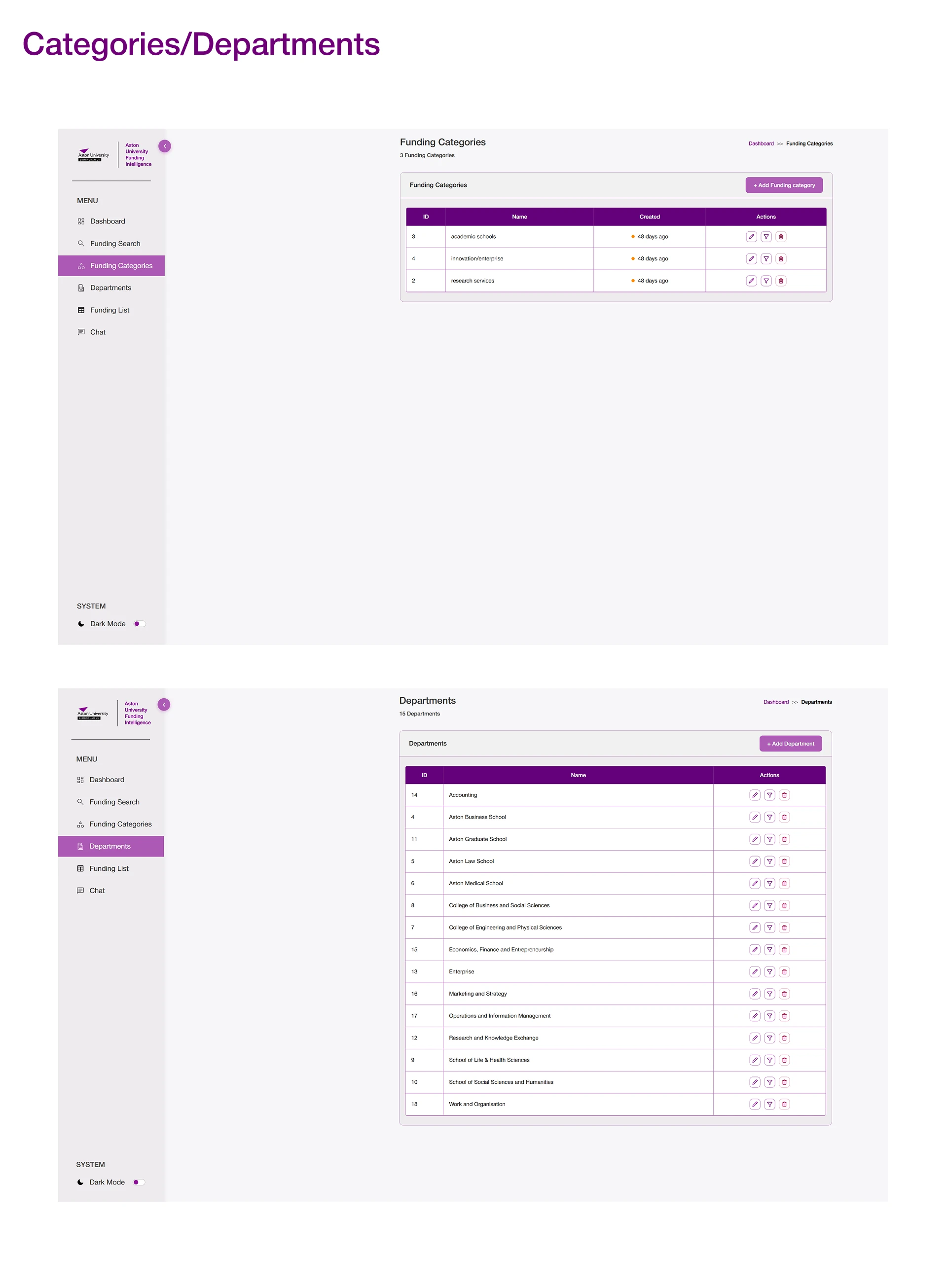Filter by the research services category
This screenshot has width=947, height=1288.
[766, 281]
